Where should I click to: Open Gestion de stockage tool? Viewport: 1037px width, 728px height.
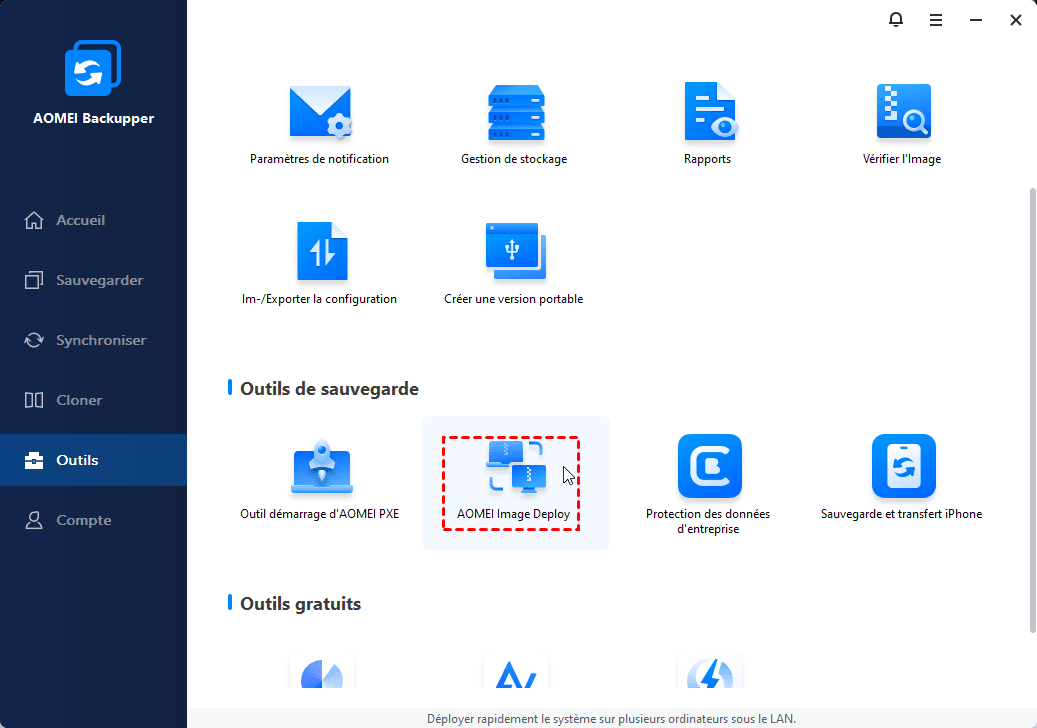point(515,124)
